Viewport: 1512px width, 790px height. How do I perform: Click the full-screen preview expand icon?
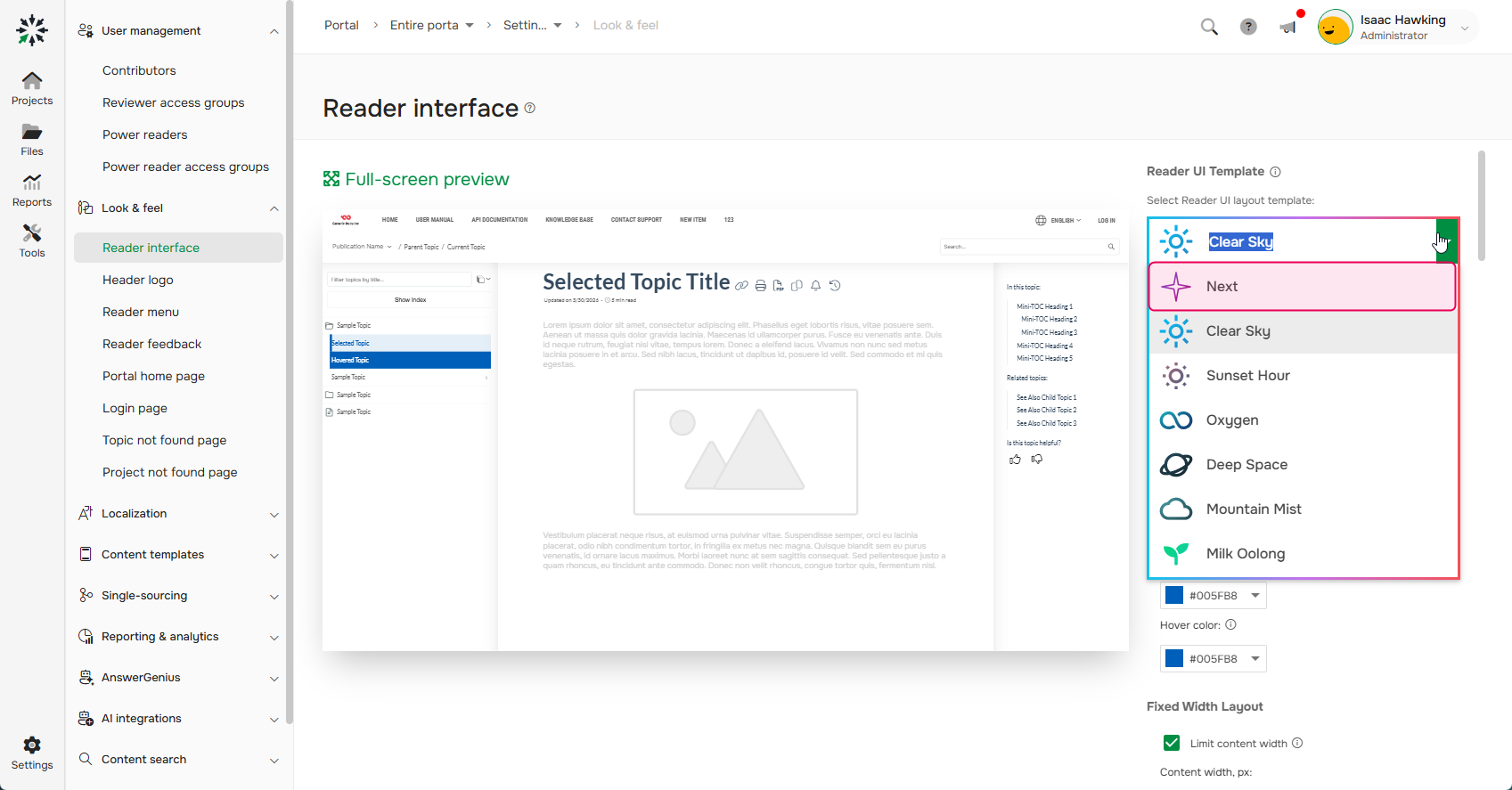(x=331, y=179)
